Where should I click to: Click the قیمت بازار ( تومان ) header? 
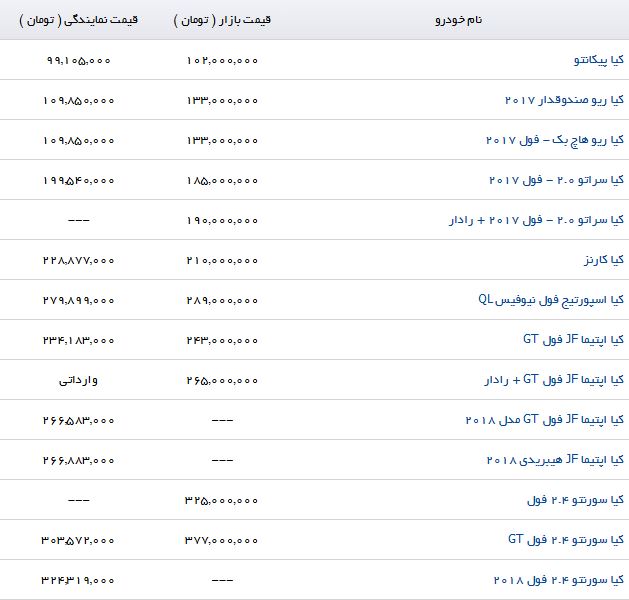222,20
